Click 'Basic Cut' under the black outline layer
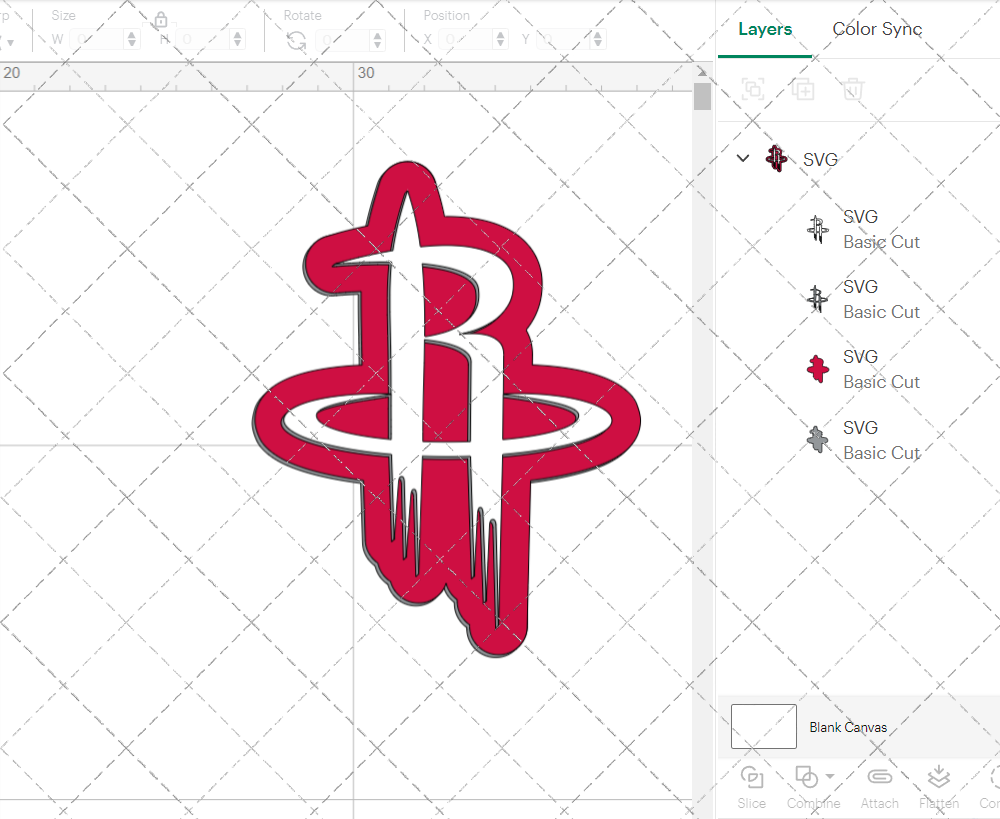This screenshot has height=819, width=1000. point(881,312)
